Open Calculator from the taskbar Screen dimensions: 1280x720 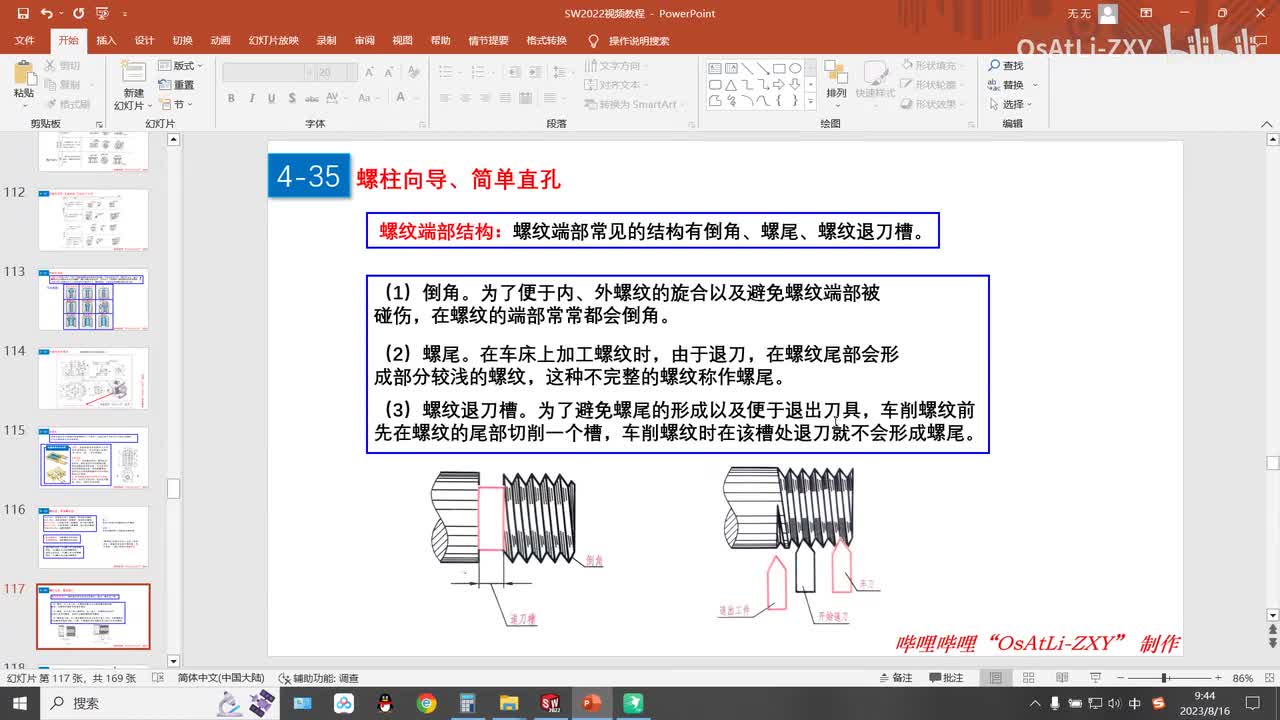[467, 703]
